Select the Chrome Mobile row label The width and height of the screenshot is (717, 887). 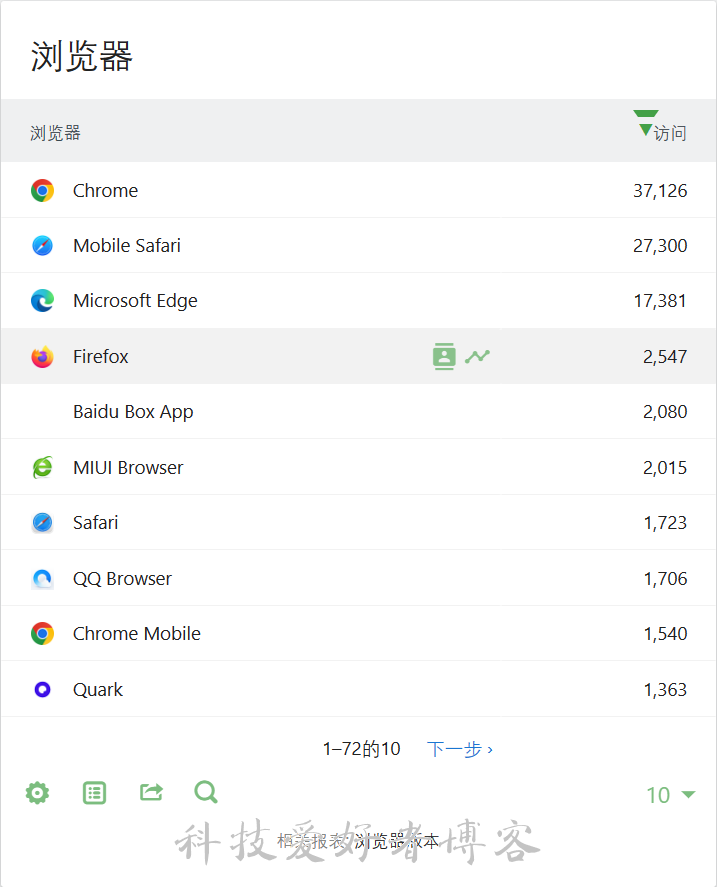click(136, 634)
